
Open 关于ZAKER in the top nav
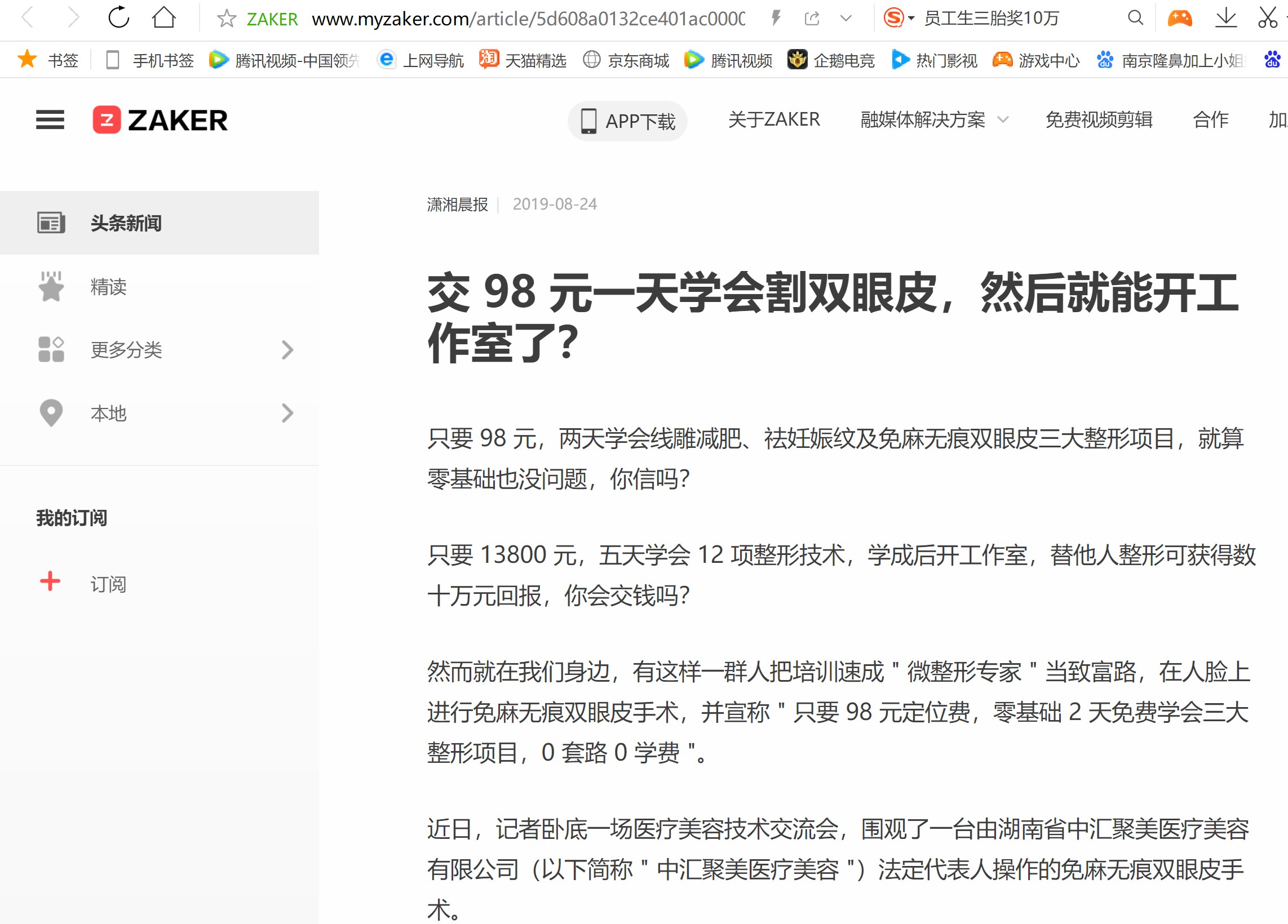click(x=774, y=120)
